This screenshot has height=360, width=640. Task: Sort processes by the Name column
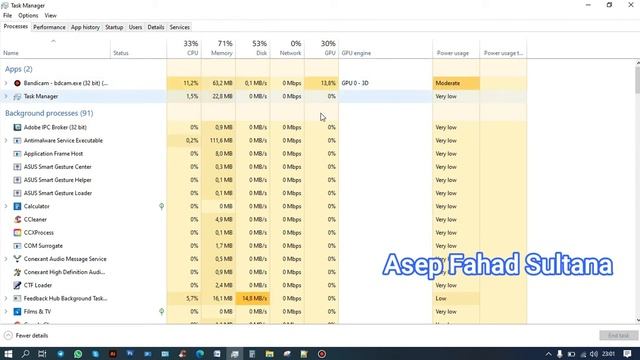[55, 49]
